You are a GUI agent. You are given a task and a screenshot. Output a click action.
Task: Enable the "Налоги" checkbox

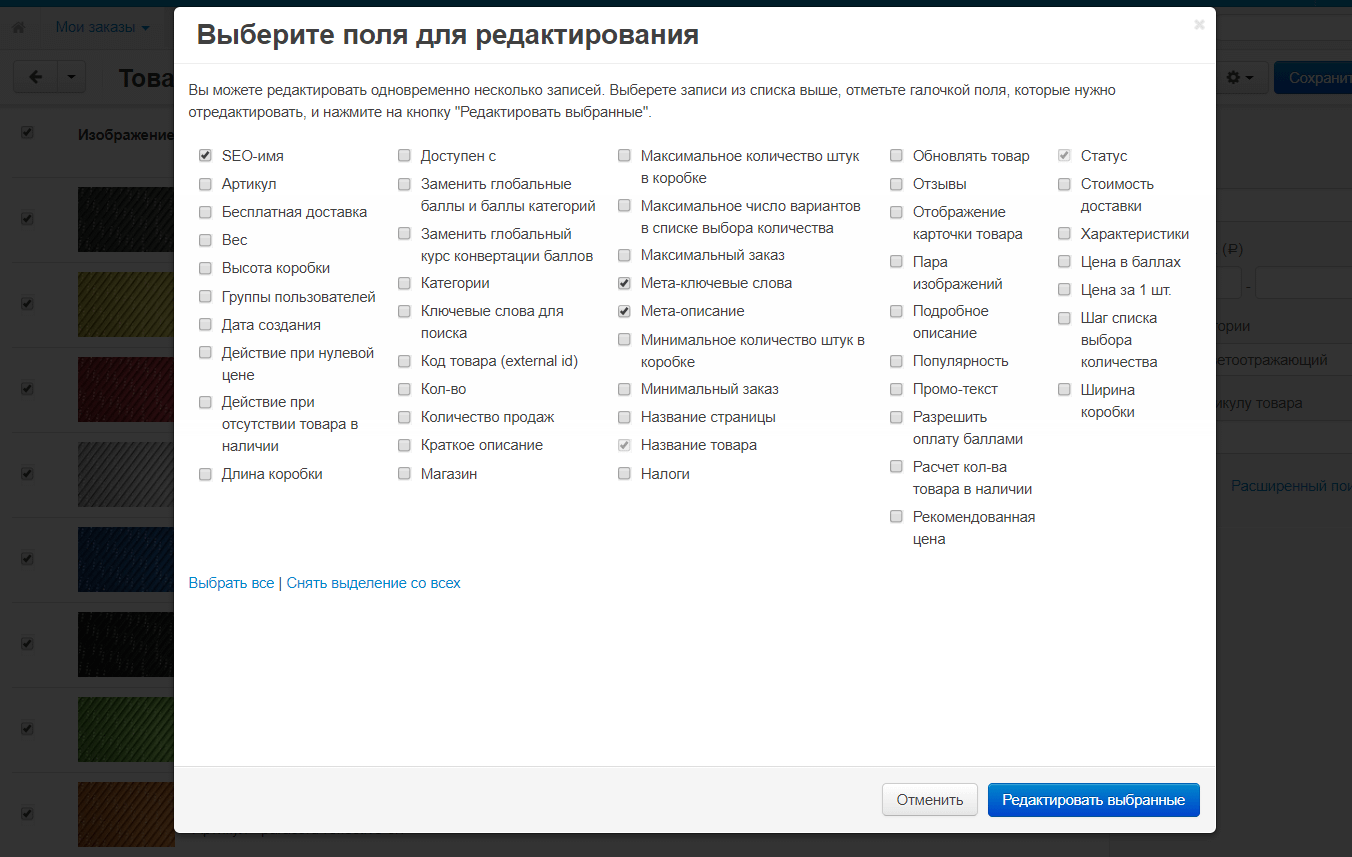coord(624,473)
